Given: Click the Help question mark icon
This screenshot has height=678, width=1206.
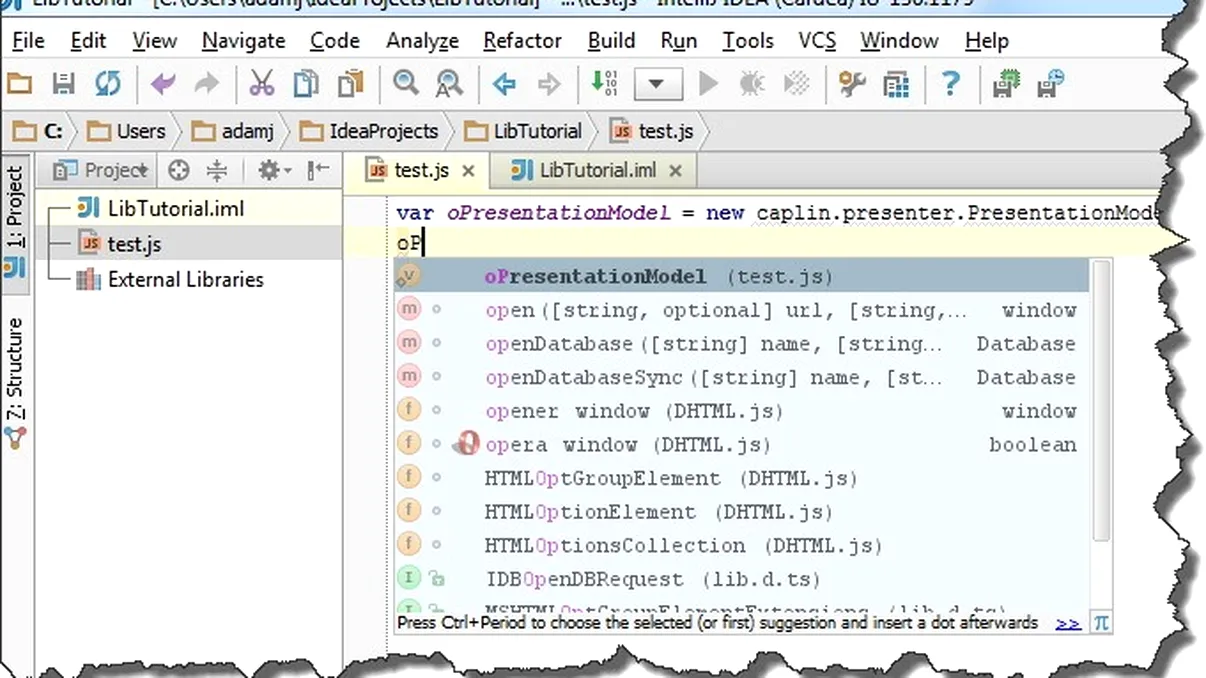Looking at the screenshot, I should [950, 84].
